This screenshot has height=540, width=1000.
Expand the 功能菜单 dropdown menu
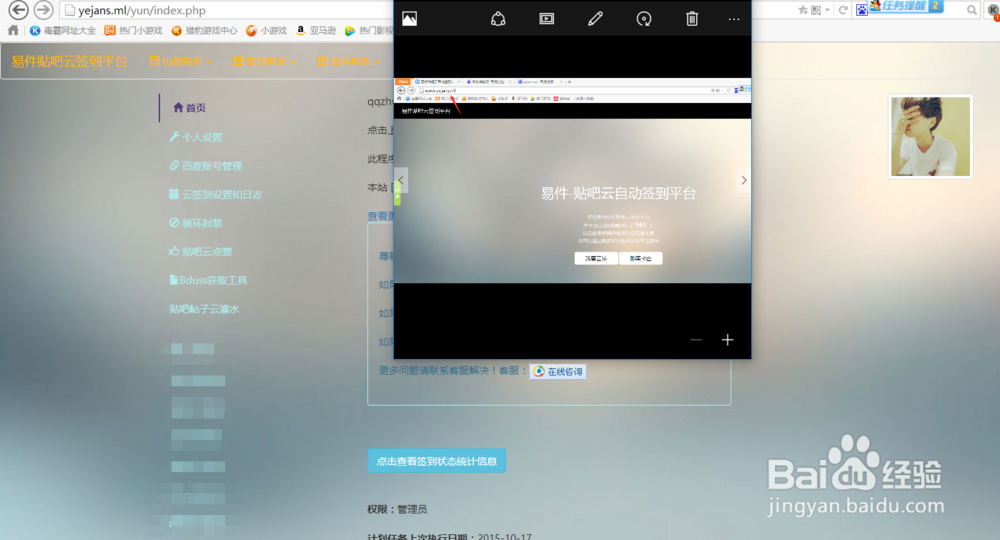click(x=180, y=61)
